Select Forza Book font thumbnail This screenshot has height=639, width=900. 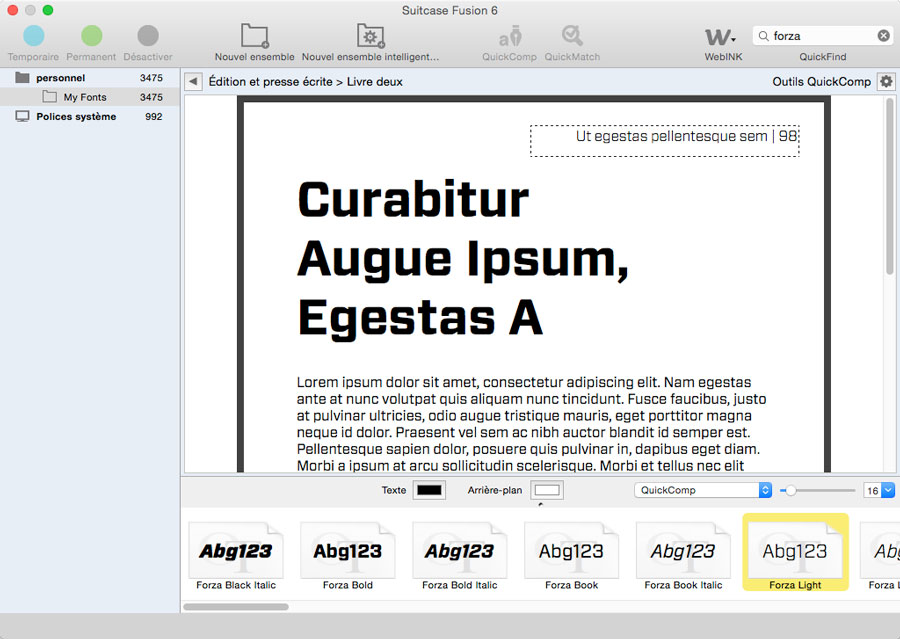pyautogui.click(x=572, y=556)
